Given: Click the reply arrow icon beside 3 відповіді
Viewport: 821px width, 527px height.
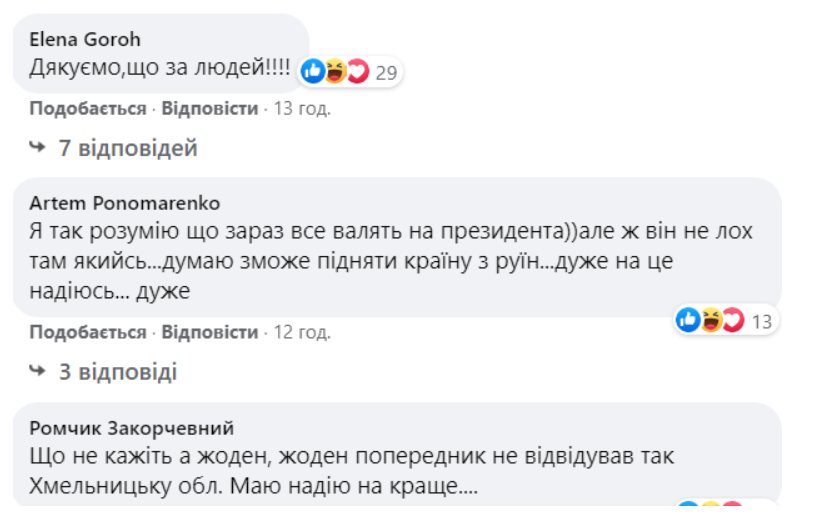Looking at the screenshot, I should click(x=38, y=370).
